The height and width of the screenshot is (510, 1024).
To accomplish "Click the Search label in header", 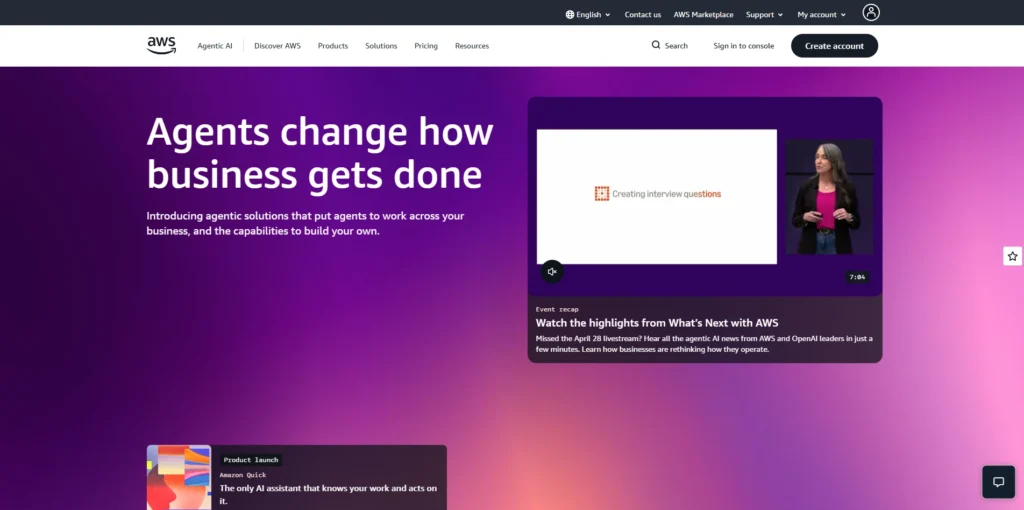I will [676, 46].
